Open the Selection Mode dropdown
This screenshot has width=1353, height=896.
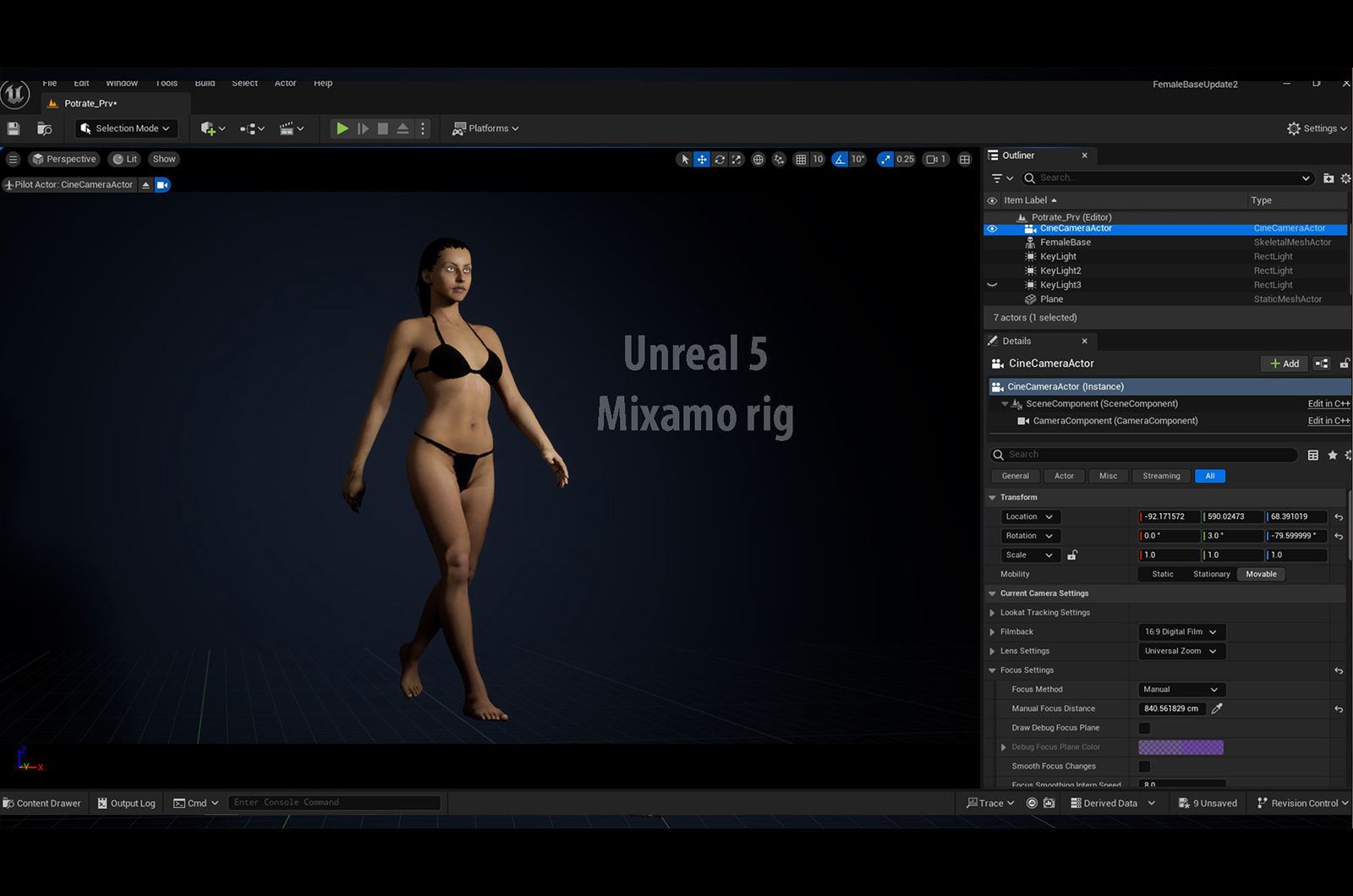126,128
